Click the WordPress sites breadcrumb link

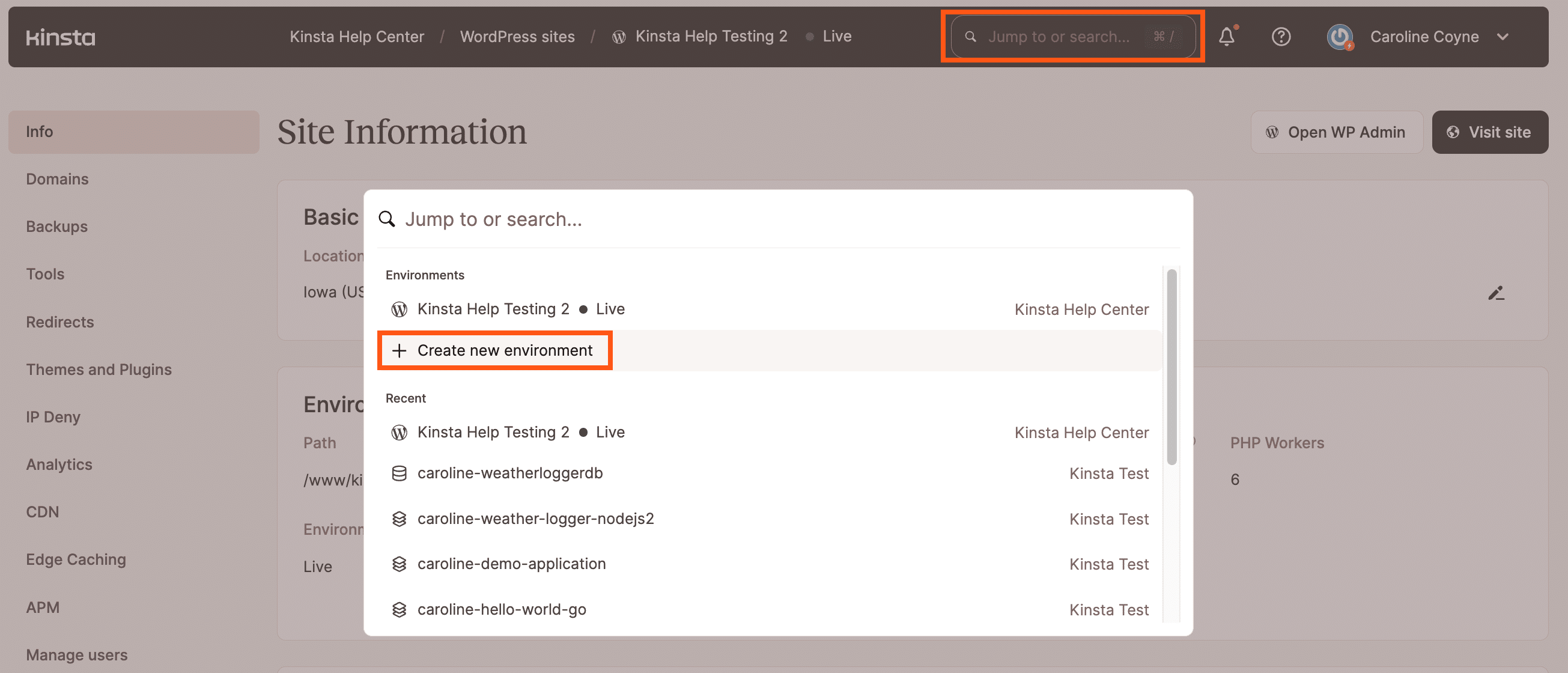(517, 37)
